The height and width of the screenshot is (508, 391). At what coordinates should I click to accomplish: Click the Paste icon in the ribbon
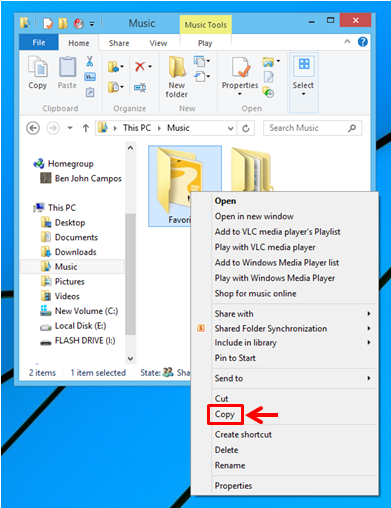(x=67, y=67)
